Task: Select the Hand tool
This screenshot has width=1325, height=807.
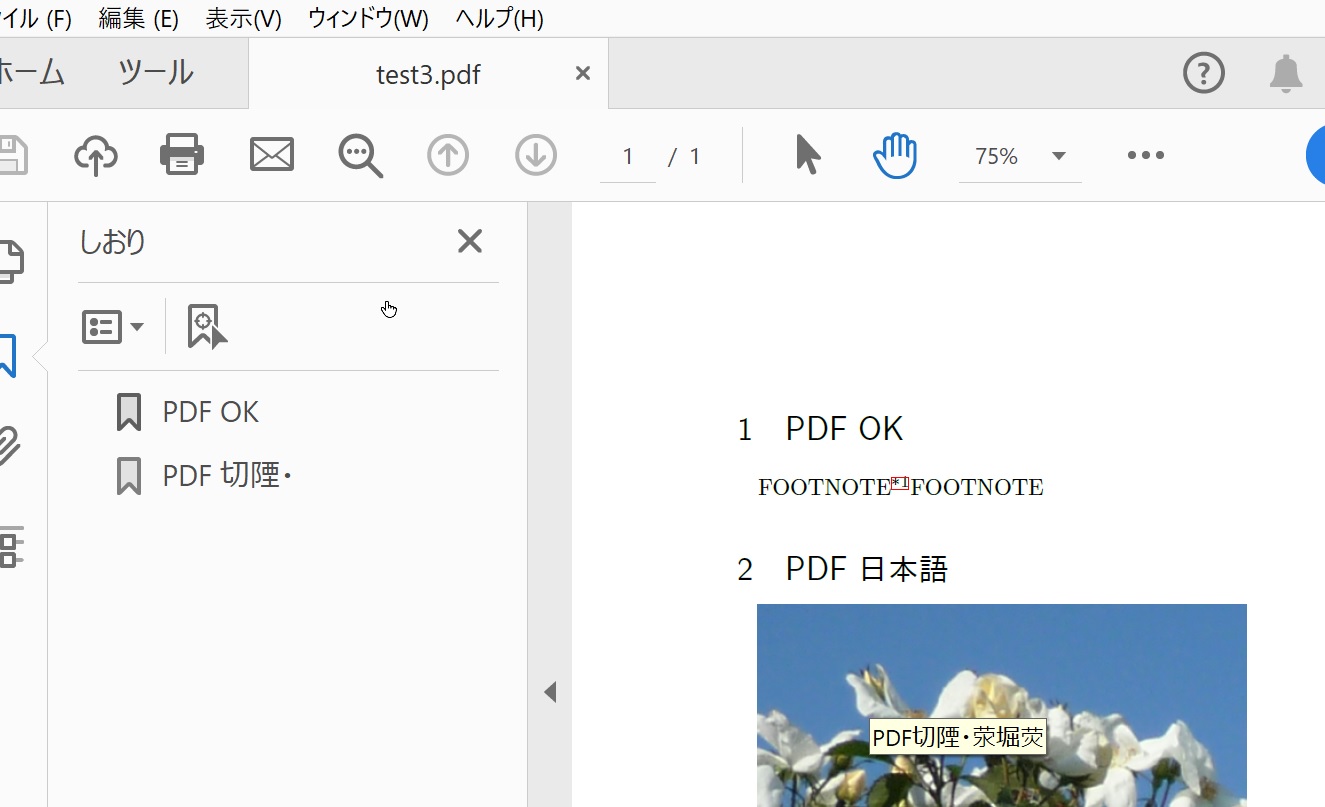Action: 894,155
